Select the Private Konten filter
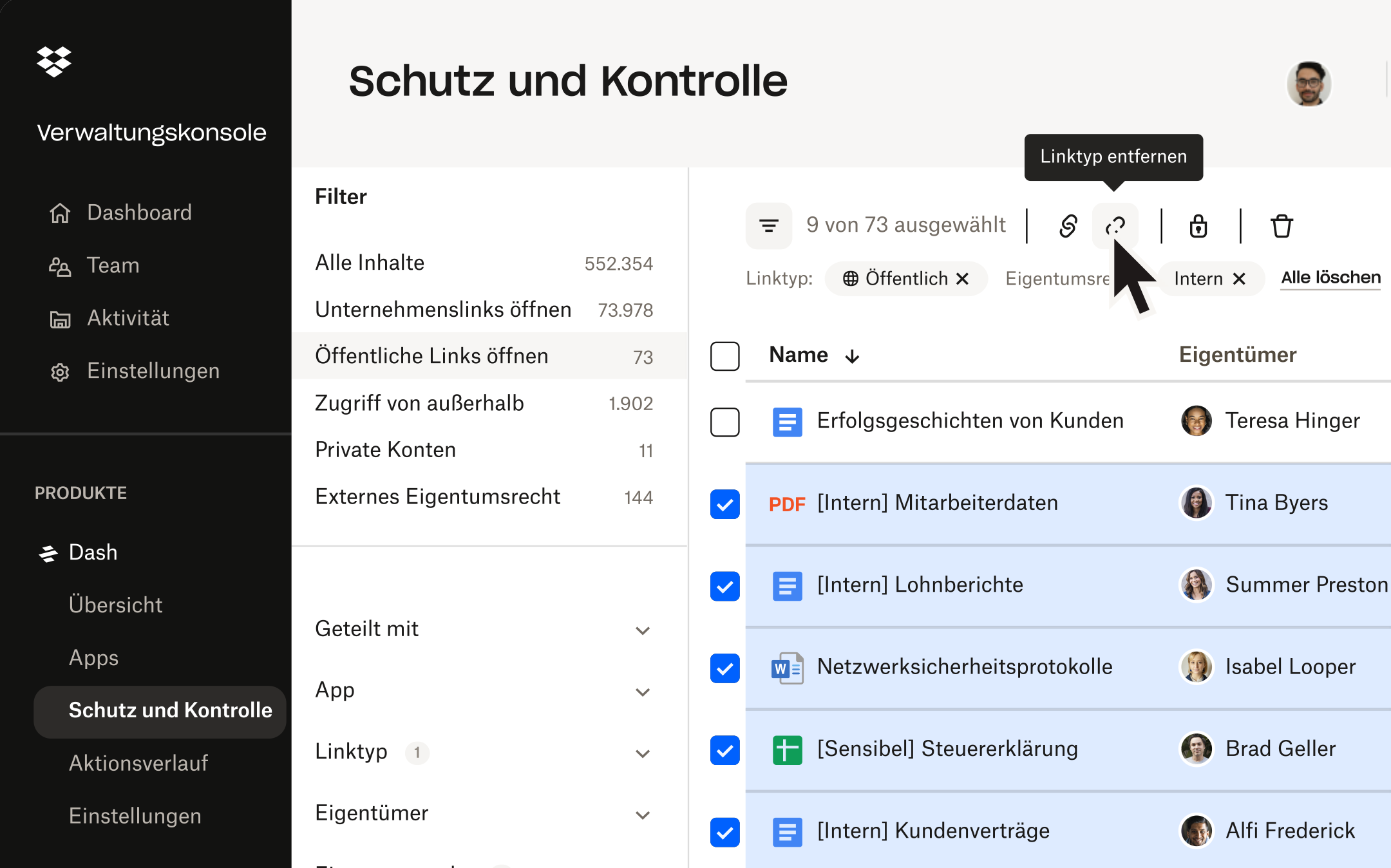The image size is (1391, 868). [489, 450]
